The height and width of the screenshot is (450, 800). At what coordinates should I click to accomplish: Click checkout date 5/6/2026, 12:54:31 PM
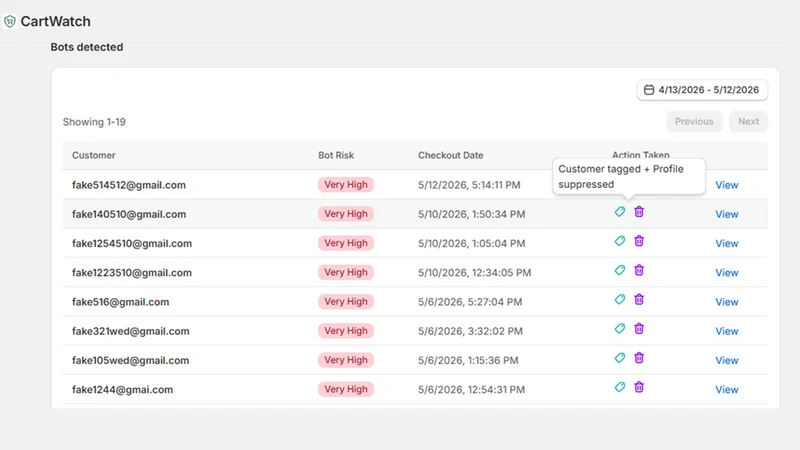point(471,390)
